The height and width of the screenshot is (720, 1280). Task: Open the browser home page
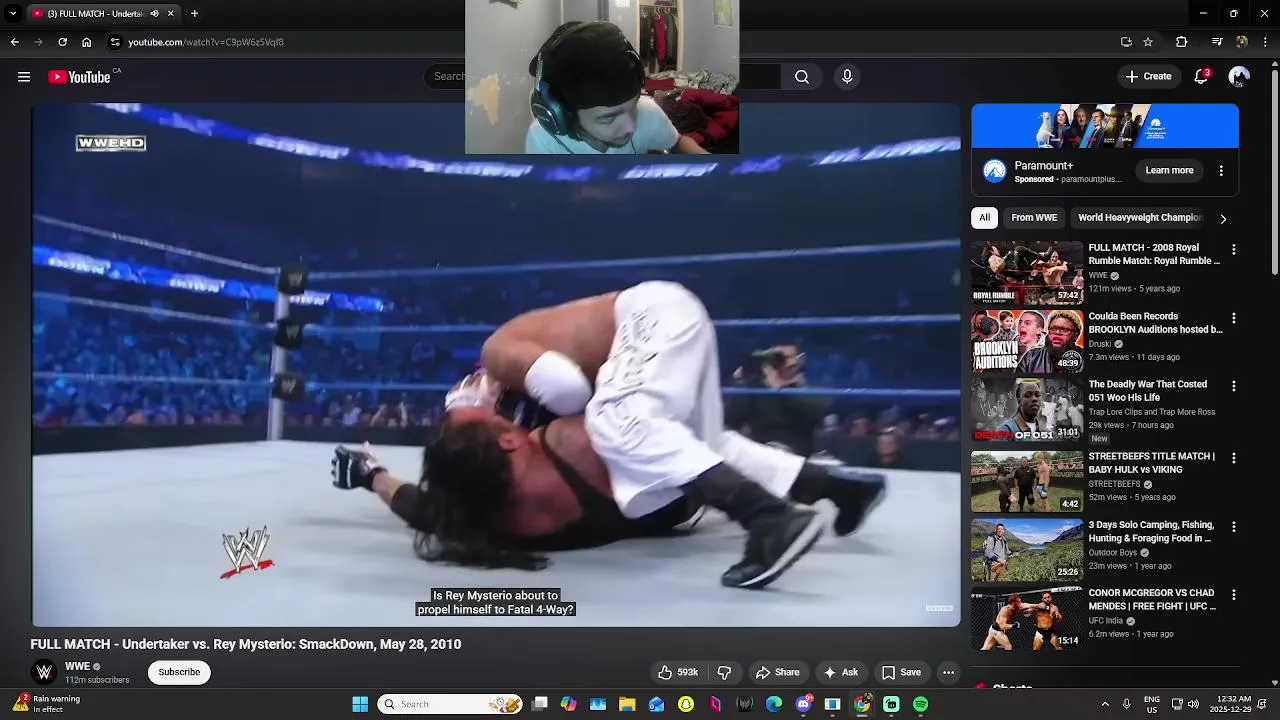pyautogui.click(x=86, y=42)
